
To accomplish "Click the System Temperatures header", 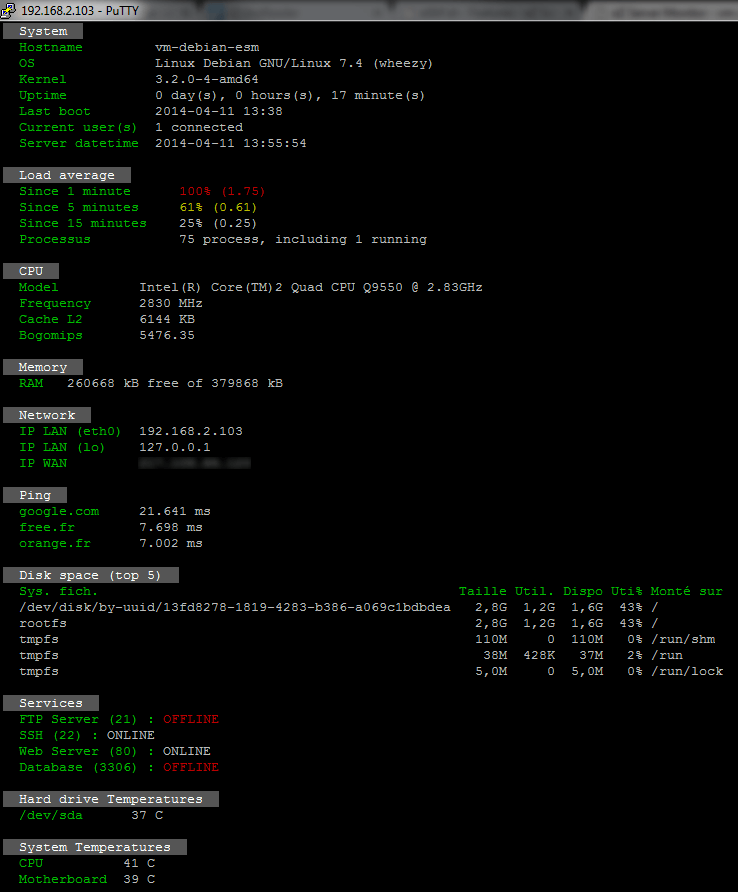I will [x=95, y=847].
